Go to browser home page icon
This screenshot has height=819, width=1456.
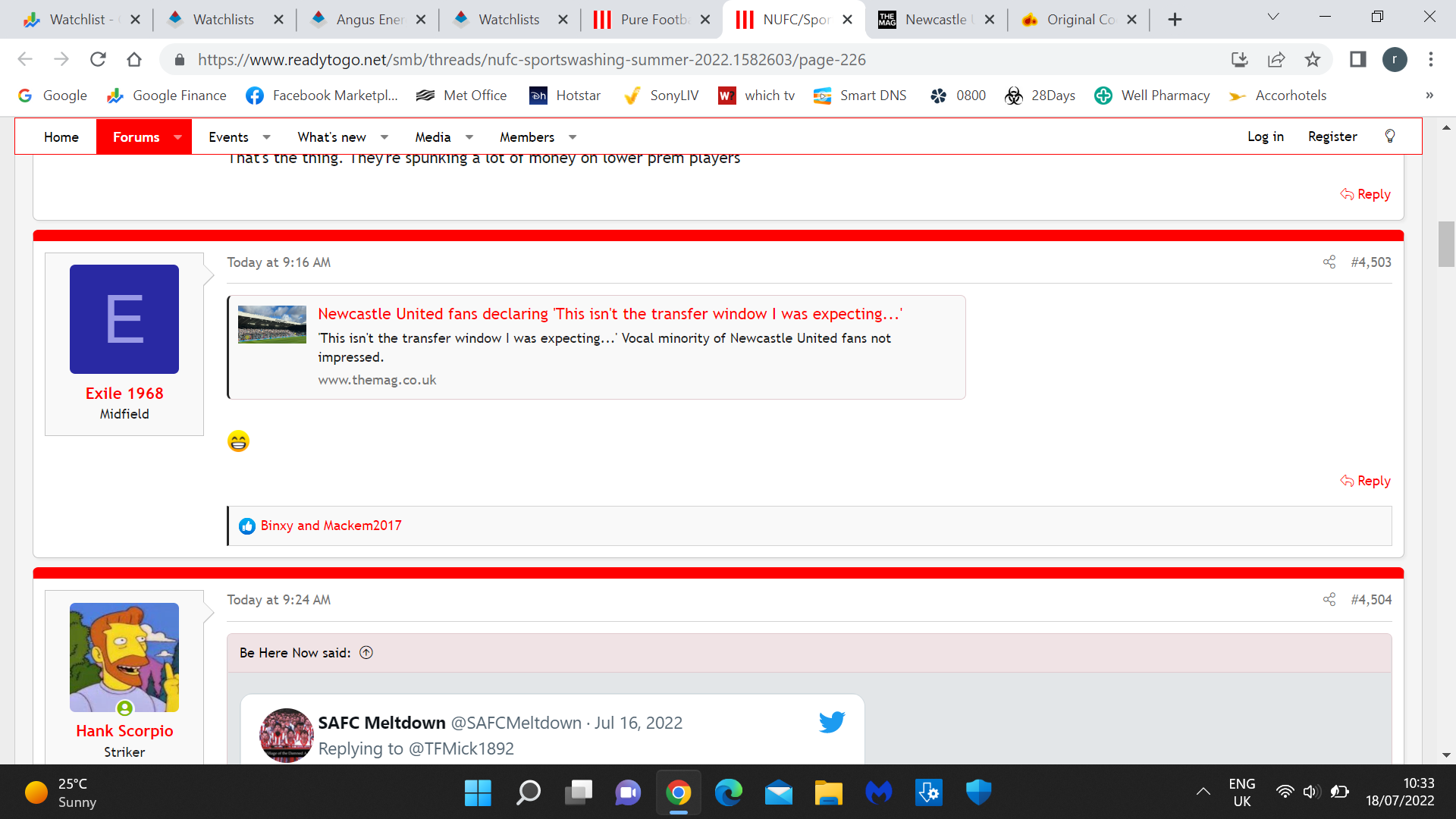pos(134,59)
